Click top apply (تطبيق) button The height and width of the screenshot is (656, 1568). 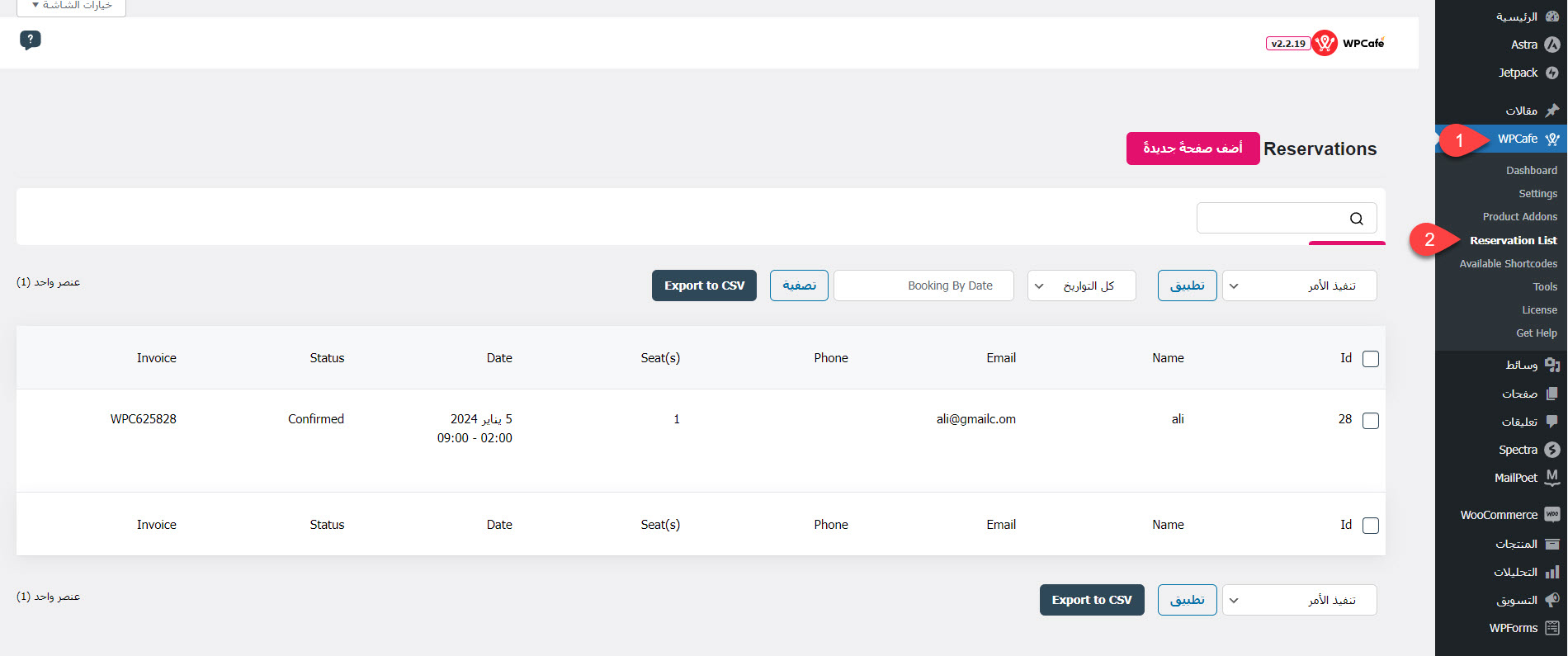pyautogui.click(x=1187, y=286)
